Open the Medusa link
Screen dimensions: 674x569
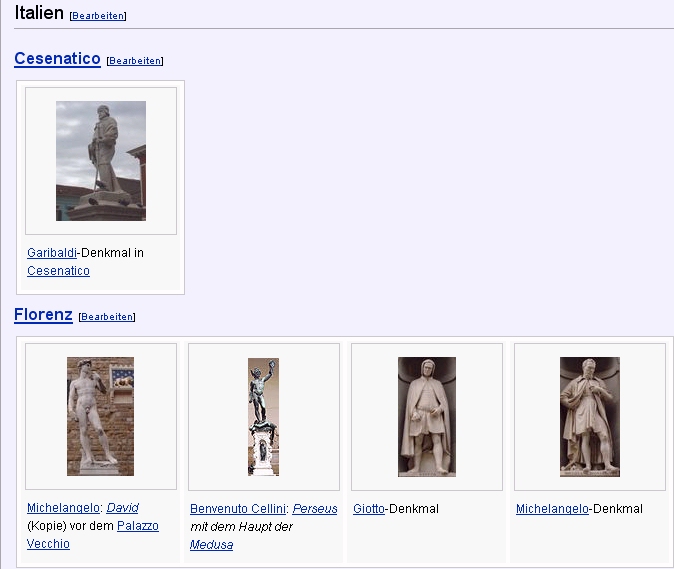(211, 545)
